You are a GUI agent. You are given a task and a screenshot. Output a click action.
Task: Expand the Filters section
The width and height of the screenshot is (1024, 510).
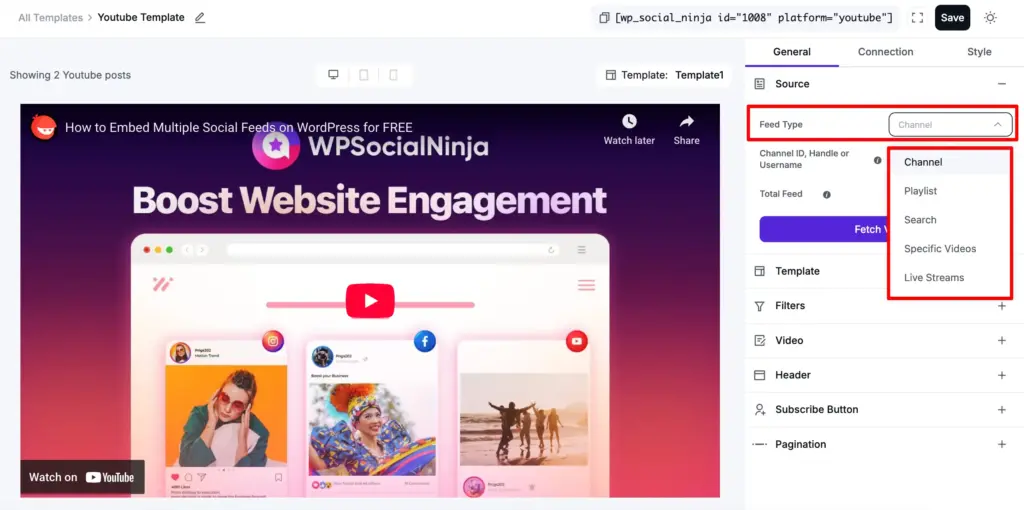(1001, 306)
